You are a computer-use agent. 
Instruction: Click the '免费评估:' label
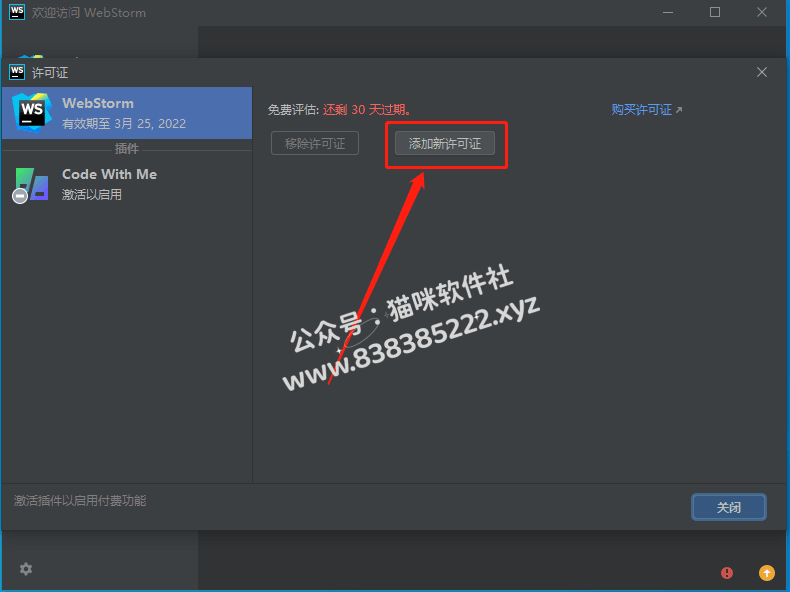click(x=293, y=109)
